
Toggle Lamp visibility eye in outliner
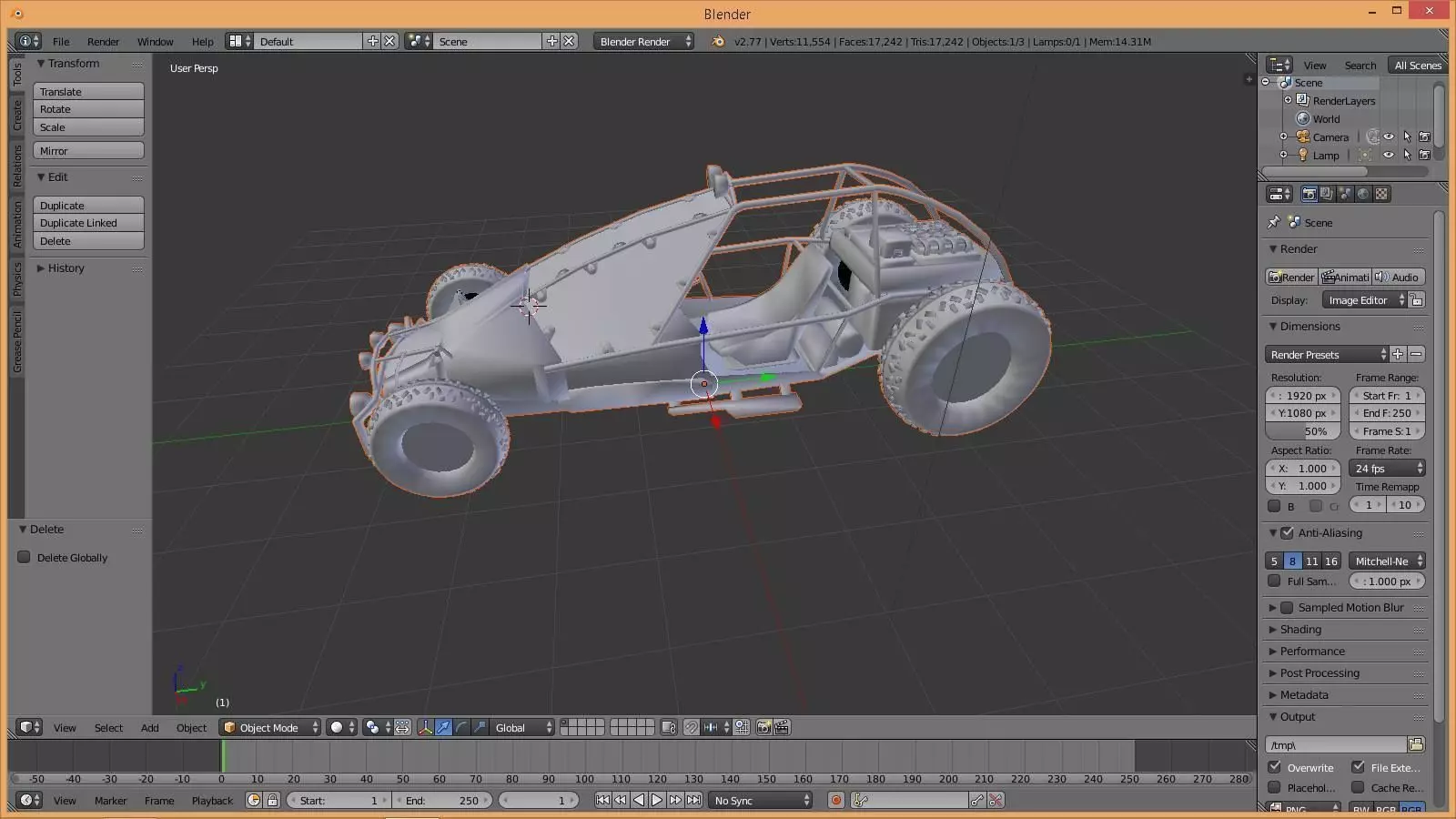(x=1389, y=155)
